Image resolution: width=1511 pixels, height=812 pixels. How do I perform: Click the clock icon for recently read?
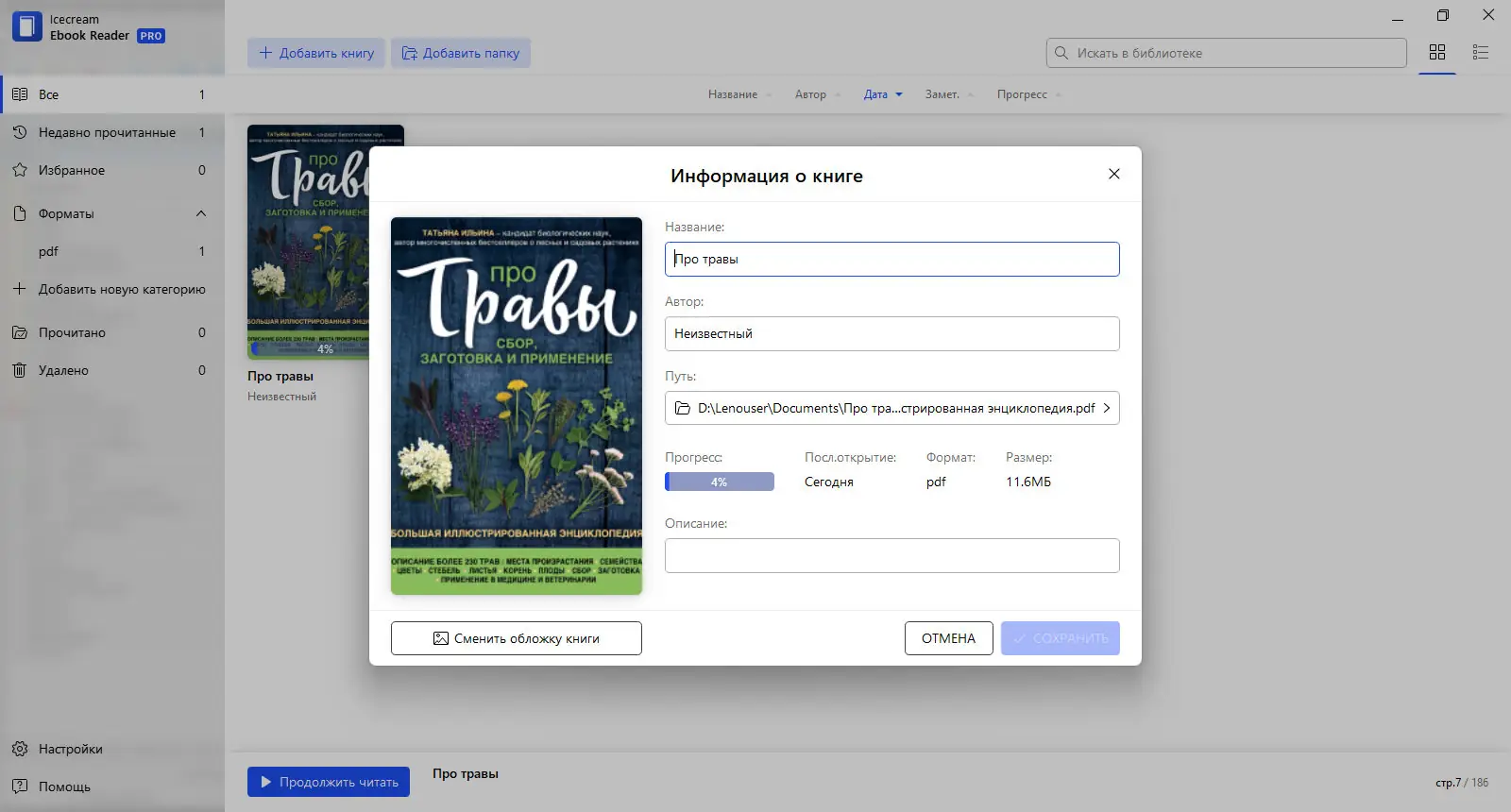pyautogui.click(x=20, y=132)
